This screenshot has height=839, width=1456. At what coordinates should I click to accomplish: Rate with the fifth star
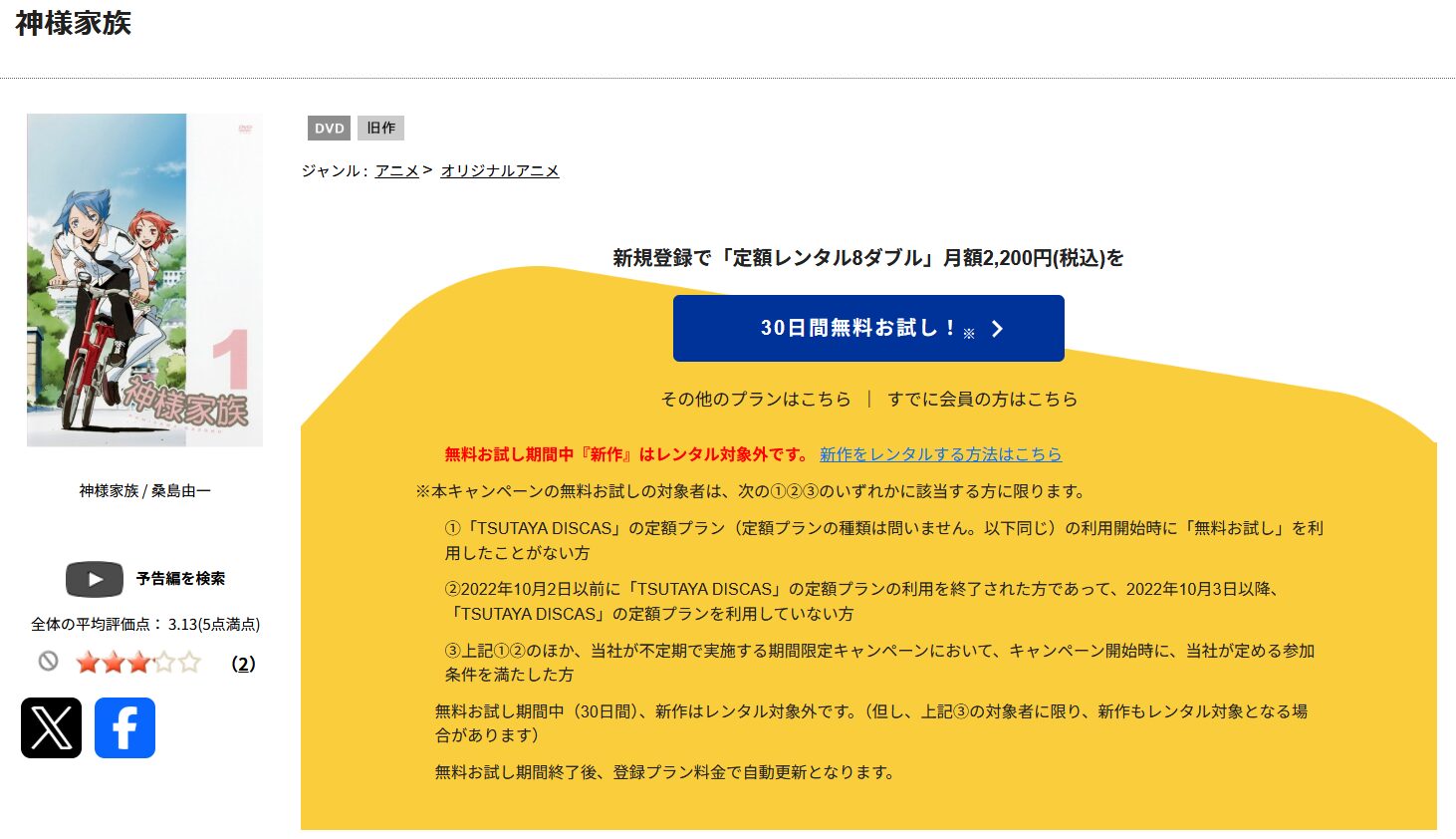click(x=190, y=663)
